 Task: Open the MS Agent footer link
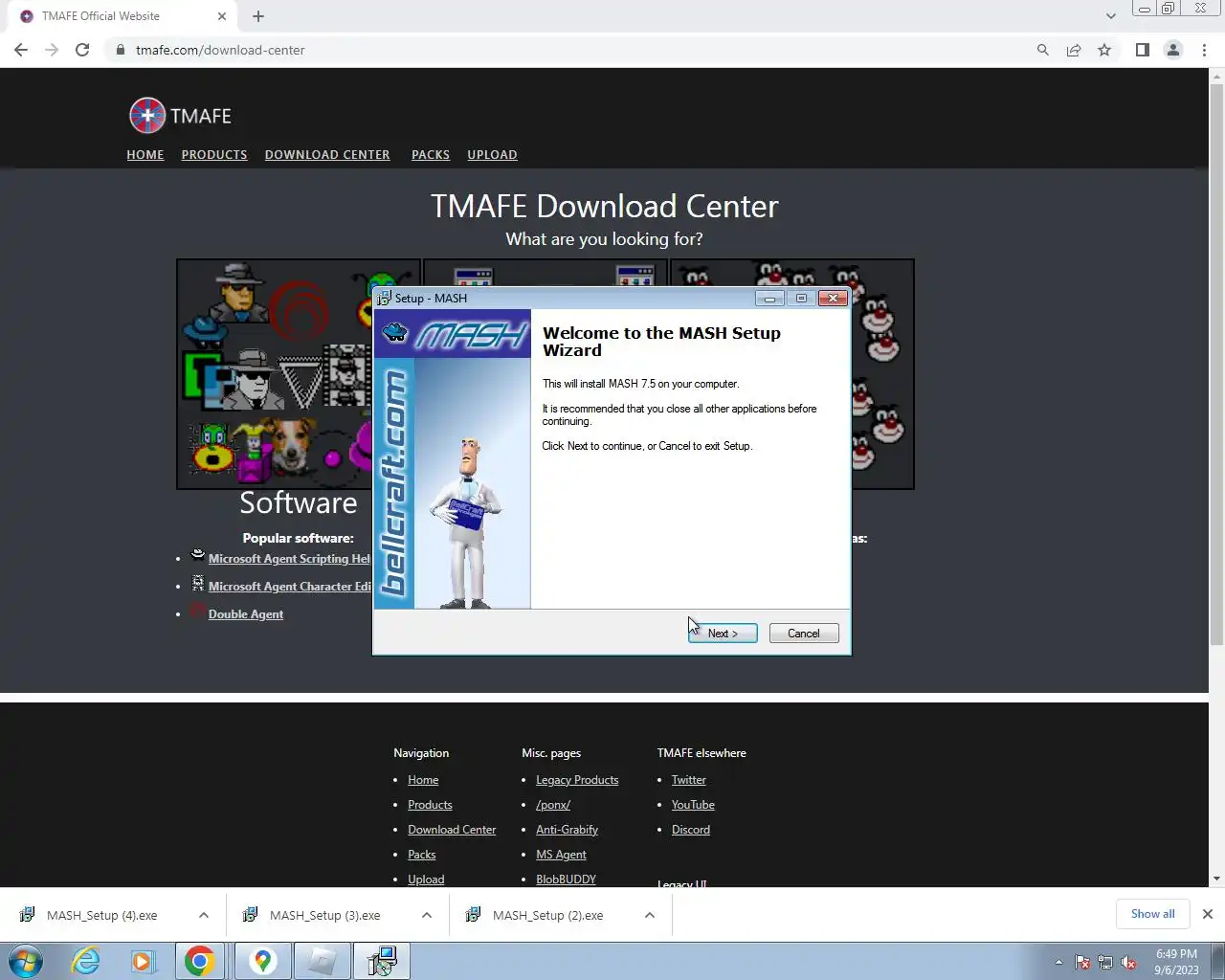tap(561, 855)
